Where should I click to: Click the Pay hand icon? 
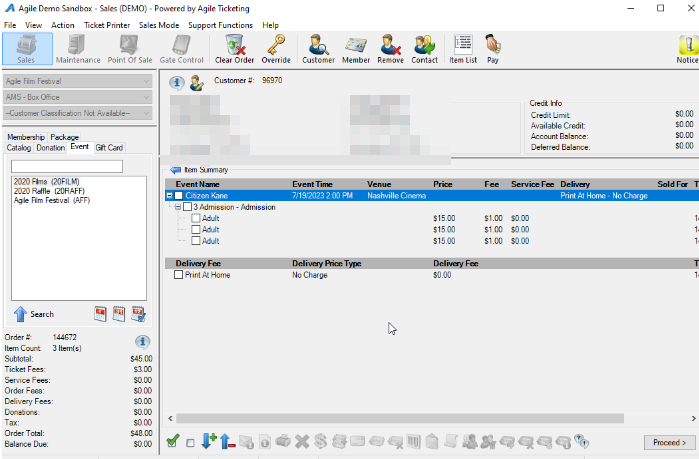(x=493, y=49)
